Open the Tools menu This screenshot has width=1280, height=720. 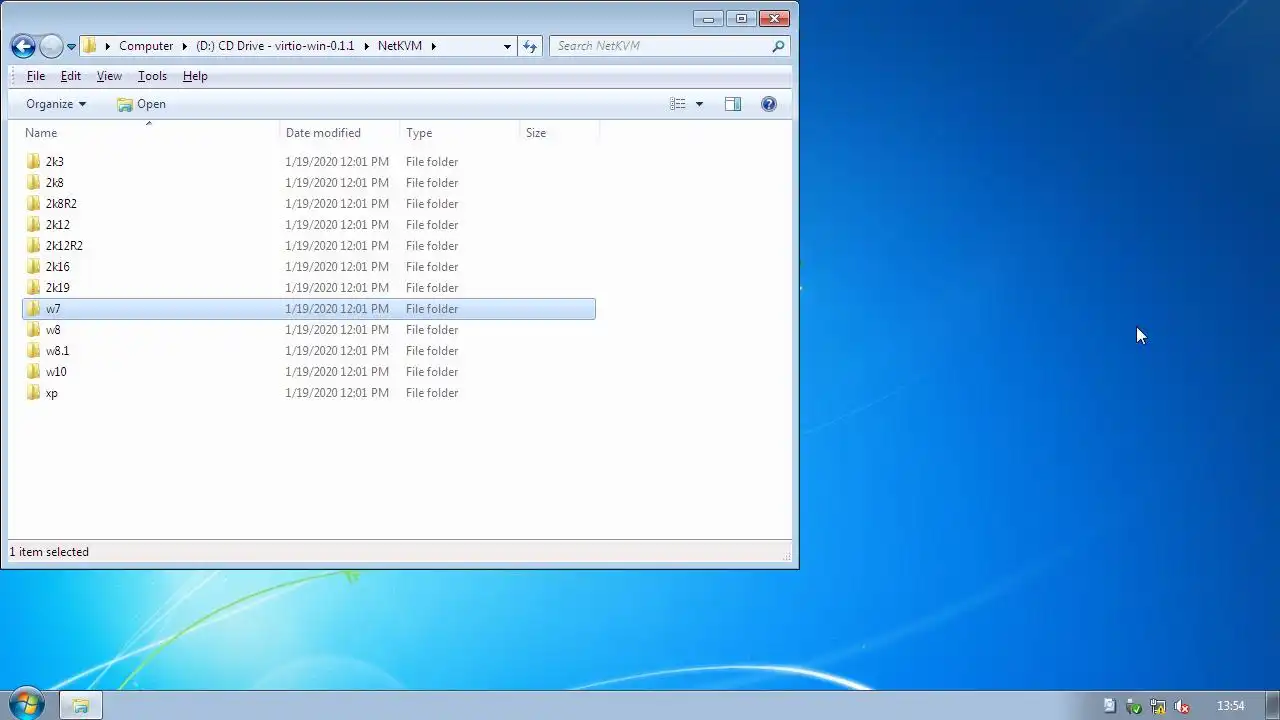coord(152,76)
